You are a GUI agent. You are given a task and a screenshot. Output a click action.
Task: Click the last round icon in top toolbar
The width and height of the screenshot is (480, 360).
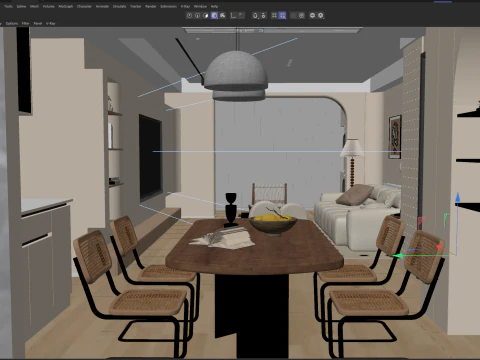coord(321,15)
